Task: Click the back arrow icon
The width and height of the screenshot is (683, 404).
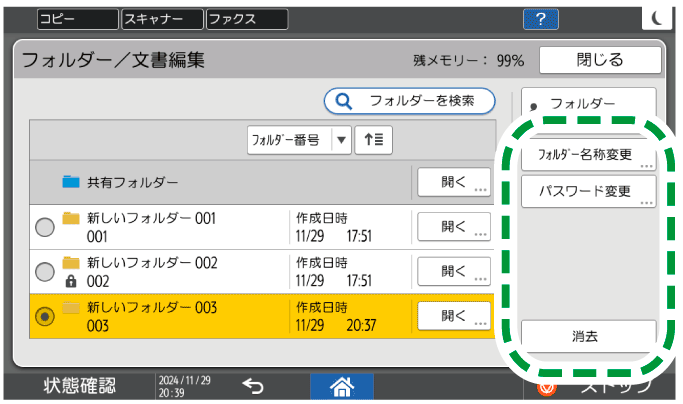Action: (253, 386)
